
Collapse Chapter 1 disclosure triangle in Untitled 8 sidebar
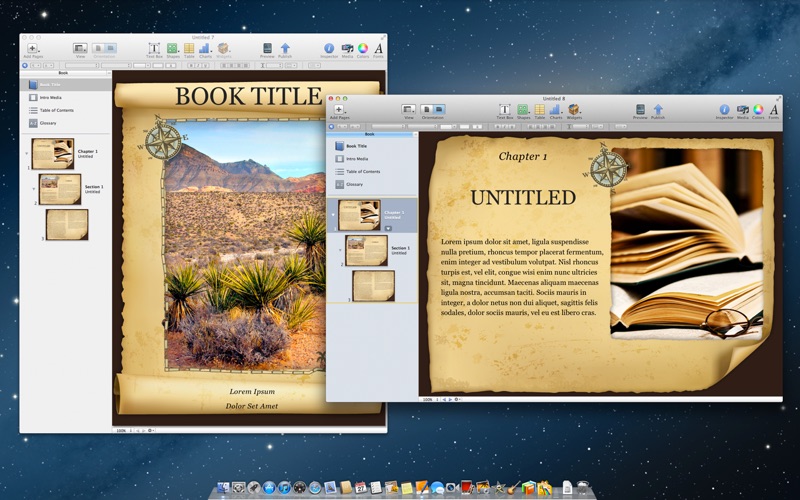334,213
